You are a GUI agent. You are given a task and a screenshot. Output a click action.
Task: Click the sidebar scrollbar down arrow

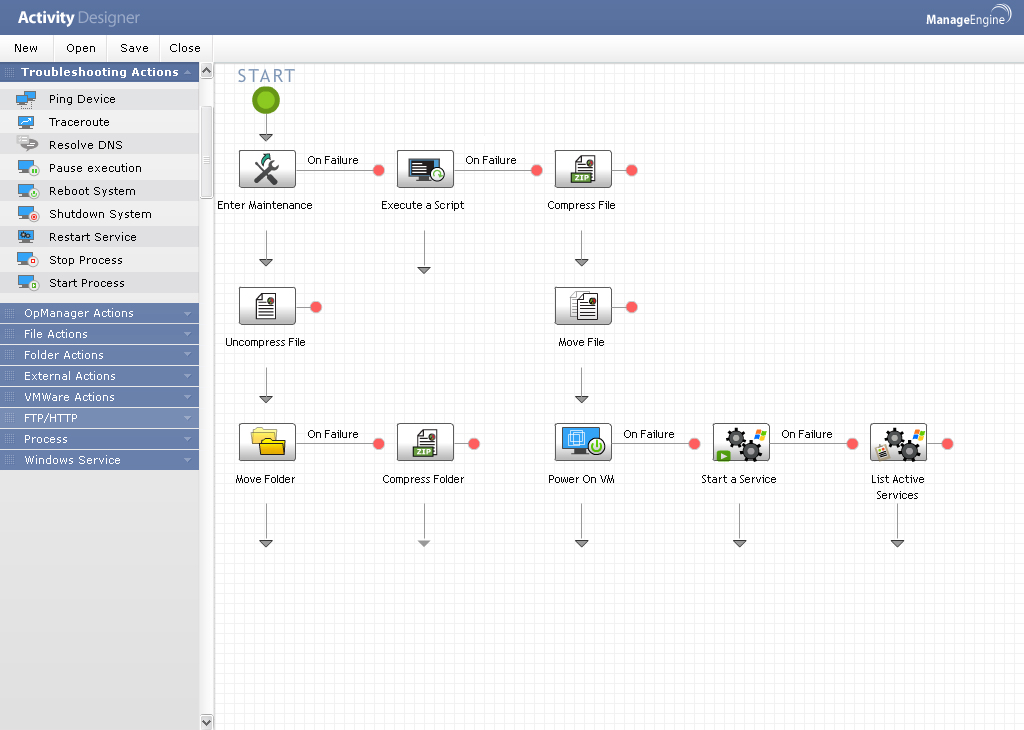tap(206, 722)
